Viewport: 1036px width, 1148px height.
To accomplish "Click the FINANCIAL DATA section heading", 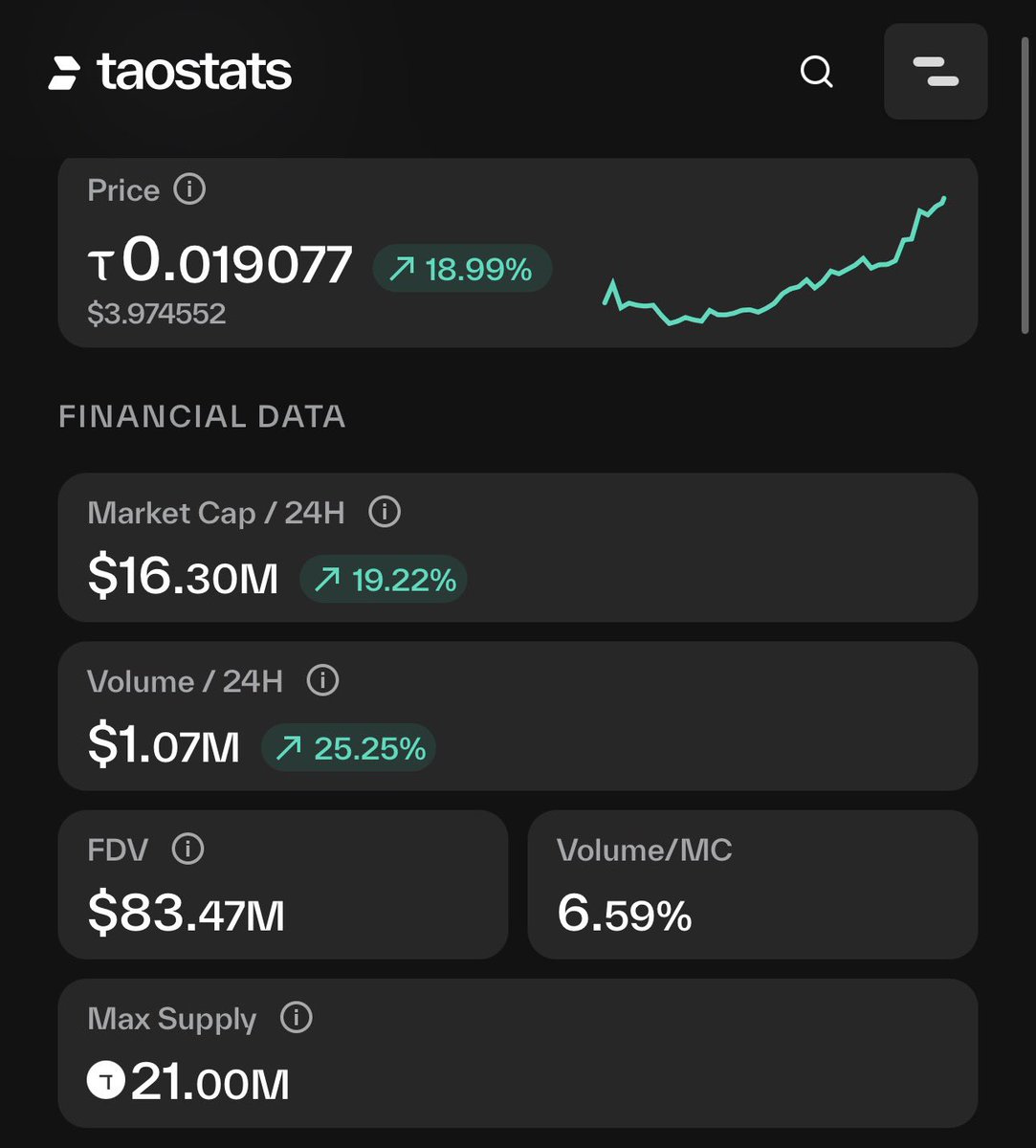I will [x=202, y=417].
